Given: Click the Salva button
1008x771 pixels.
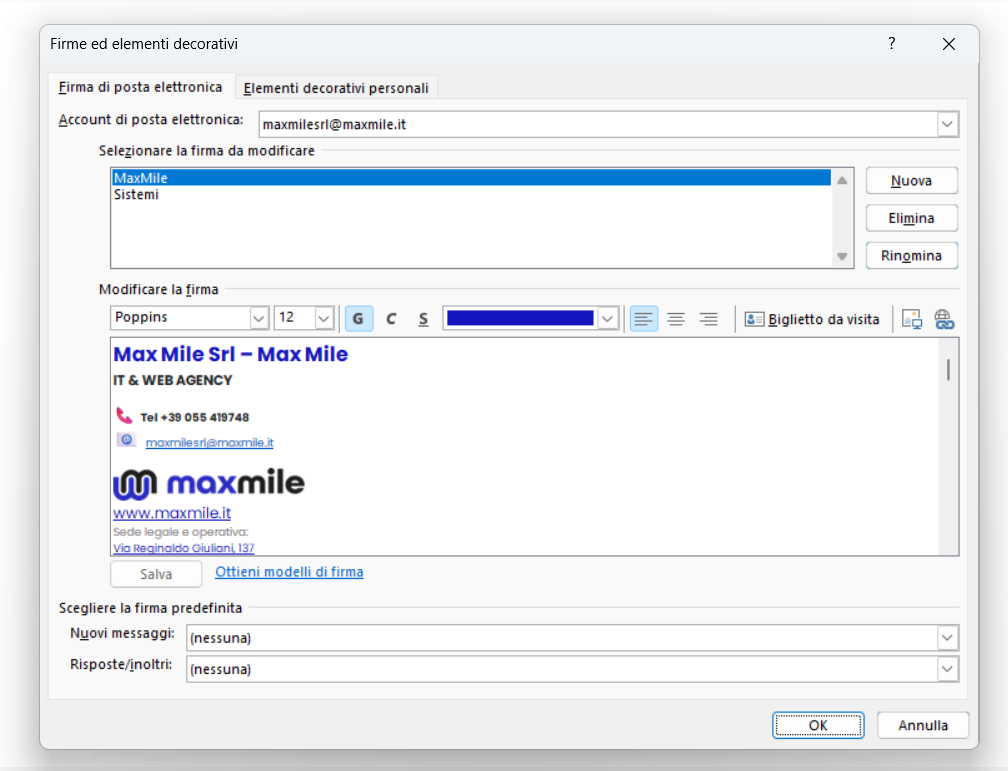Looking at the screenshot, I should [x=156, y=574].
